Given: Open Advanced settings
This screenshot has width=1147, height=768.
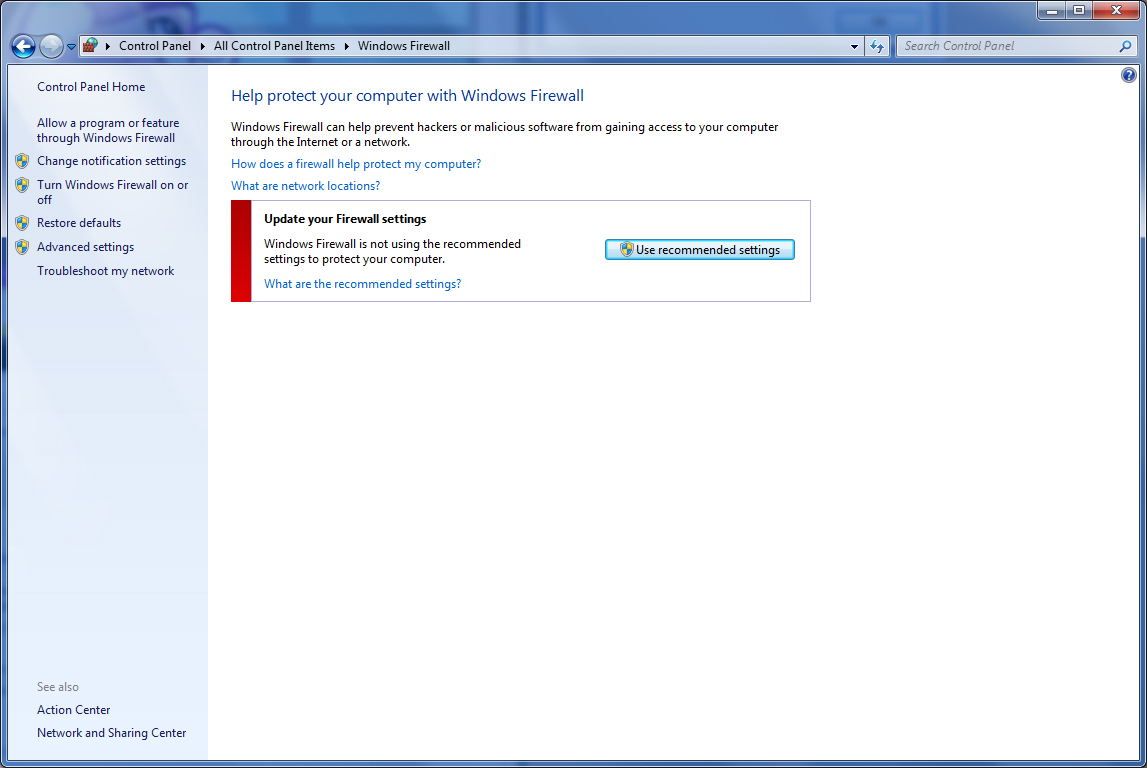Looking at the screenshot, I should pyautogui.click(x=85, y=247).
